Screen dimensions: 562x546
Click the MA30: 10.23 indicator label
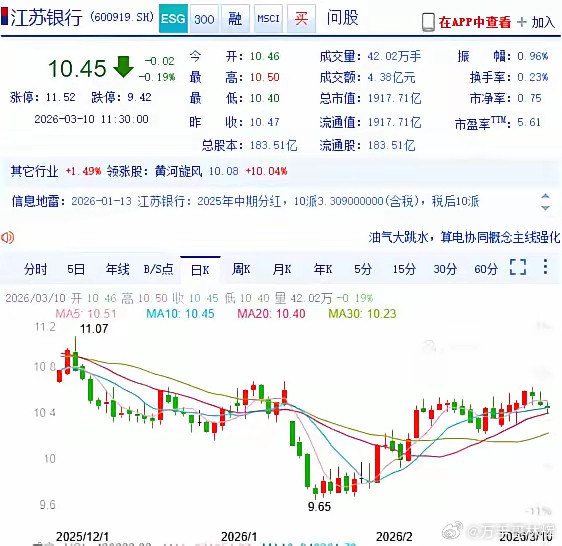pyautogui.click(x=362, y=314)
